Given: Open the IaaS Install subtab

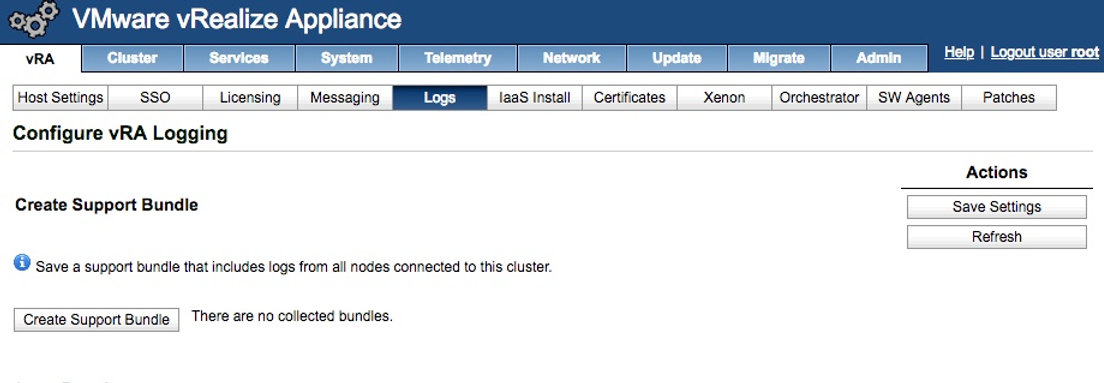Looking at the screenshot, I should [x=534, y=98].
